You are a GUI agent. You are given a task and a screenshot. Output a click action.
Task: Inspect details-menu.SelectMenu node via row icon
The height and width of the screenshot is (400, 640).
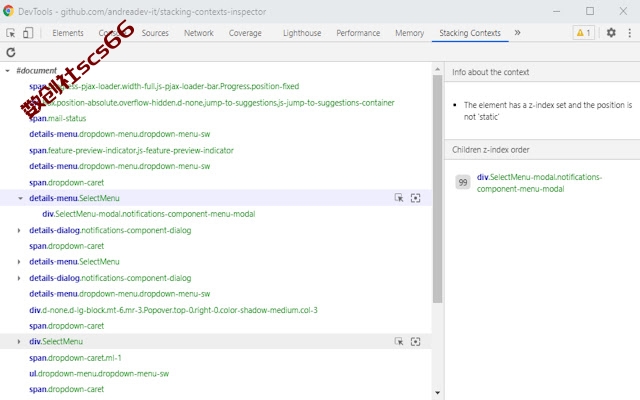click(x=399, y=198)
